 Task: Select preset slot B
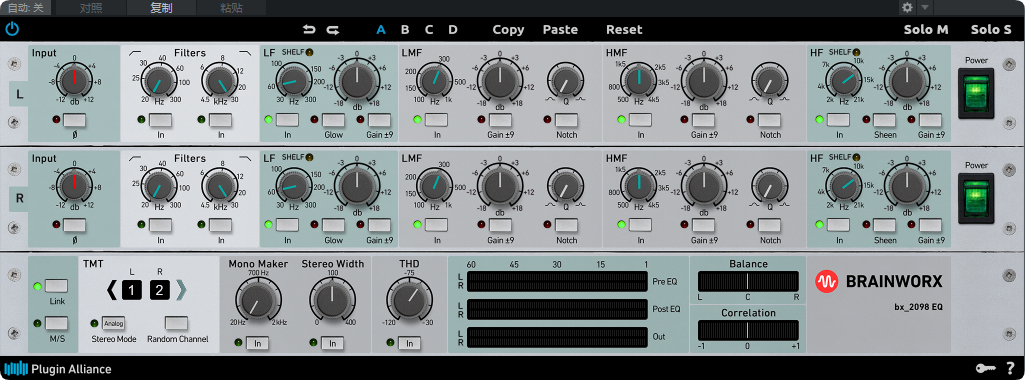point(405,29)
